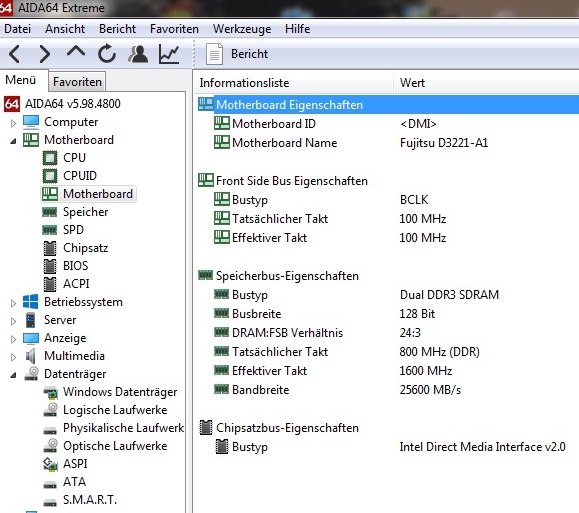579x513 pixels.
Task: Go forward with the right arrow toolbar icon
Action: pyautogui.click(x=45, y=54)
